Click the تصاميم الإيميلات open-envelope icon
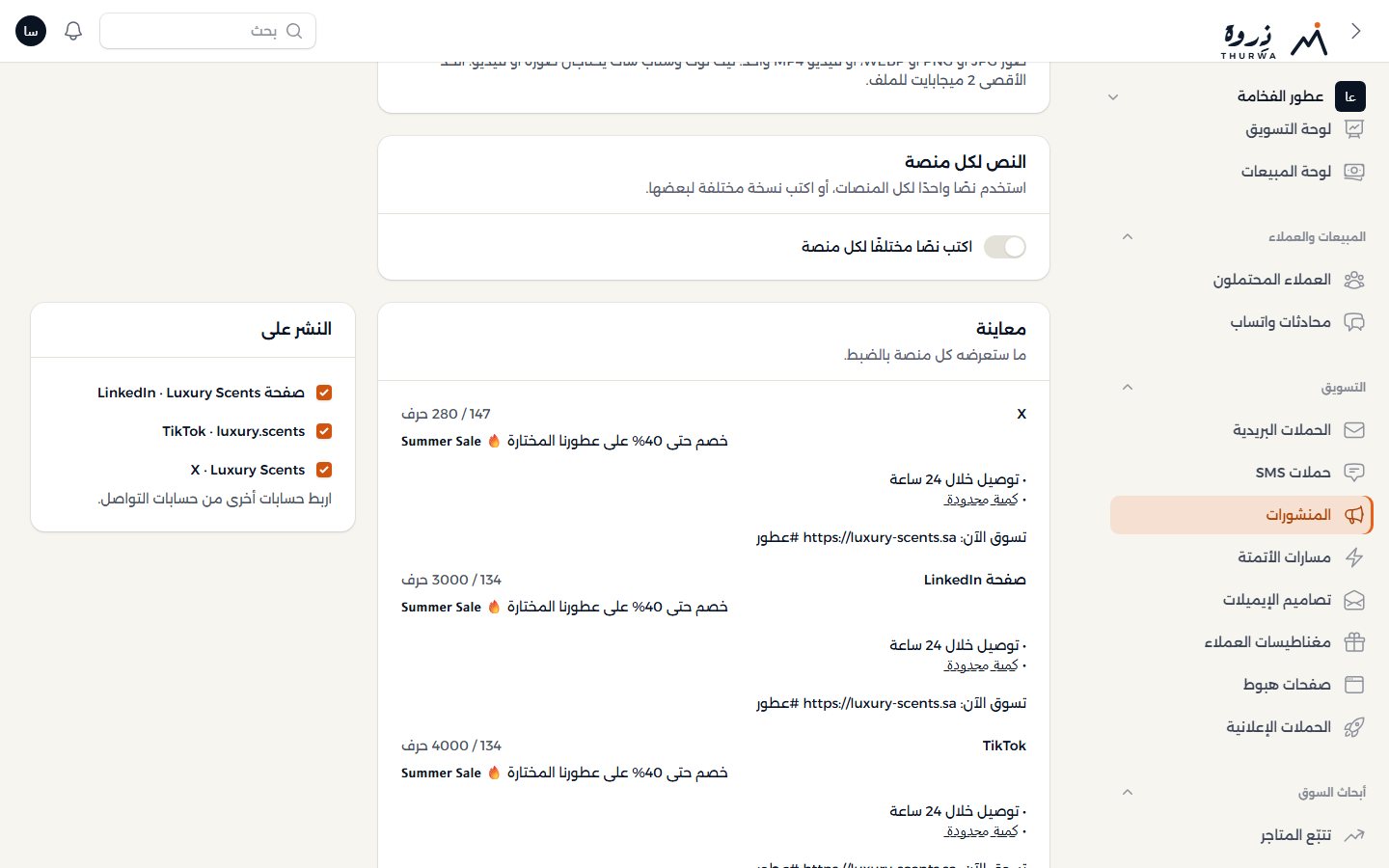Image resolution: width=1389 pixels, height=868 pixels. pos(1354,600)
